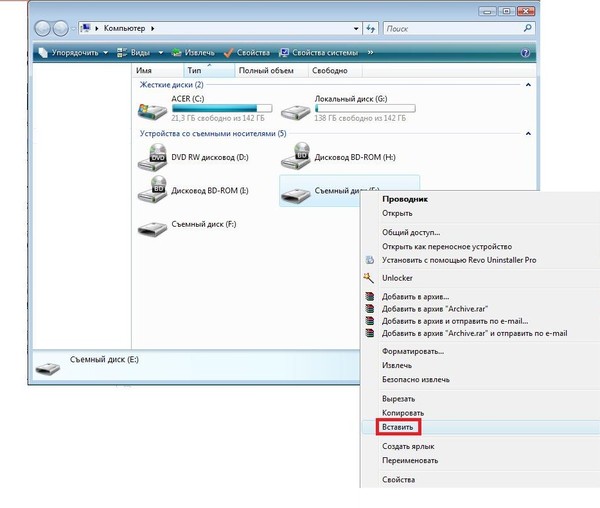600x508 pixels.
Task: Collapse the Жесткие диски group
Action: tap(528, 85)
